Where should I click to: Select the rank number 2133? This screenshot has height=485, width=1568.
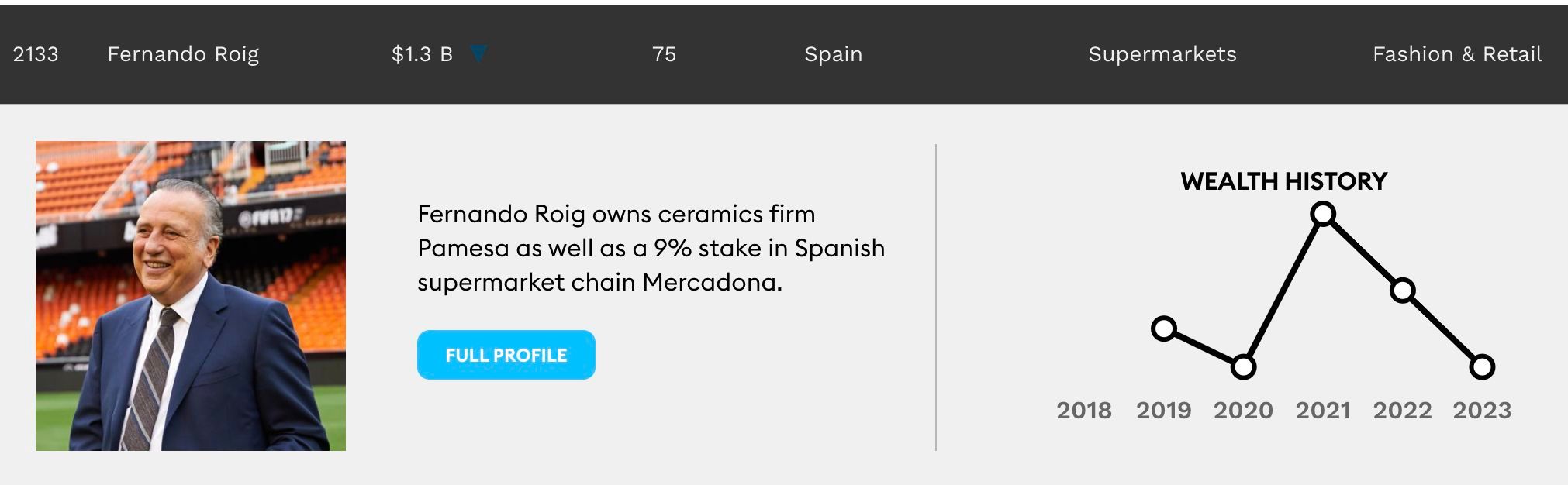36,54
